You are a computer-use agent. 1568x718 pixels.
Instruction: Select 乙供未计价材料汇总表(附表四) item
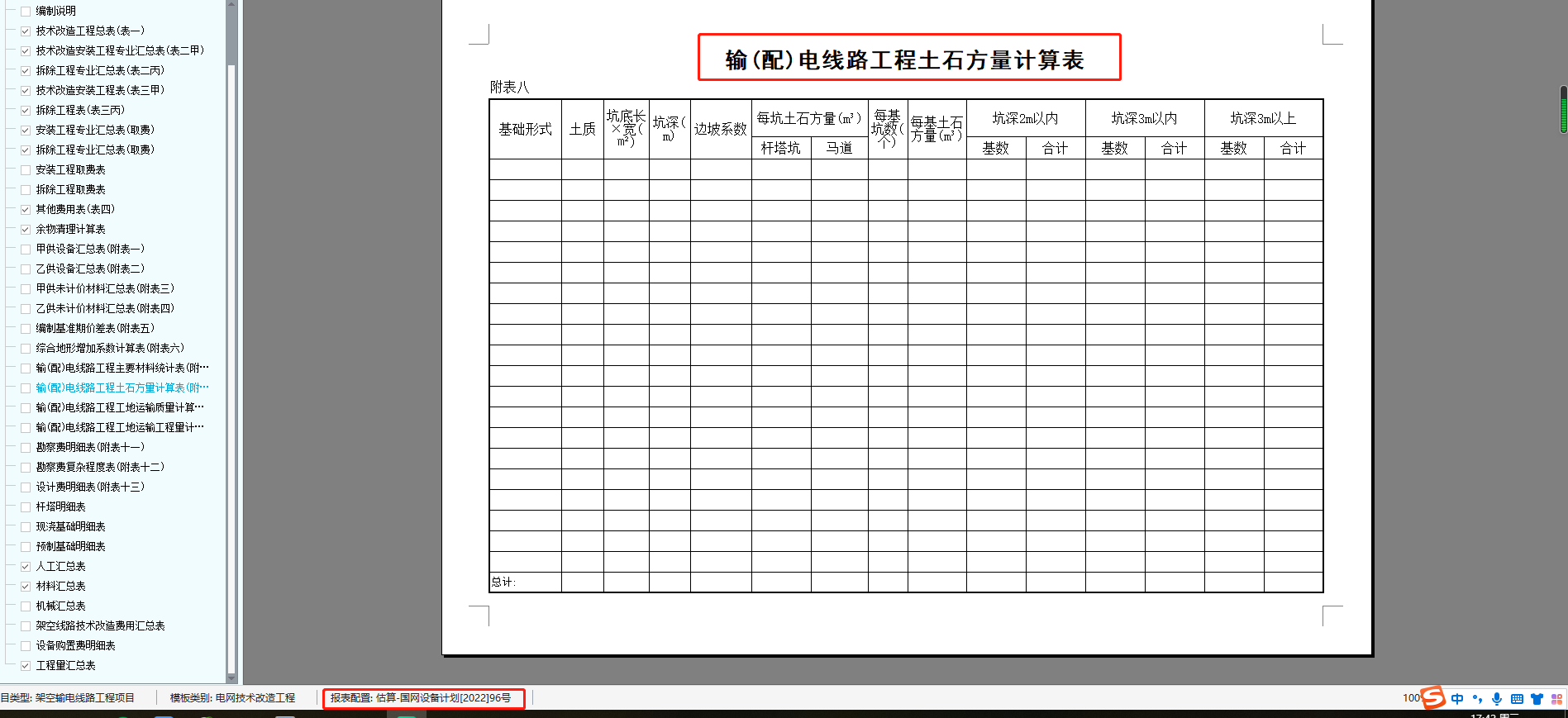point(105,308)
